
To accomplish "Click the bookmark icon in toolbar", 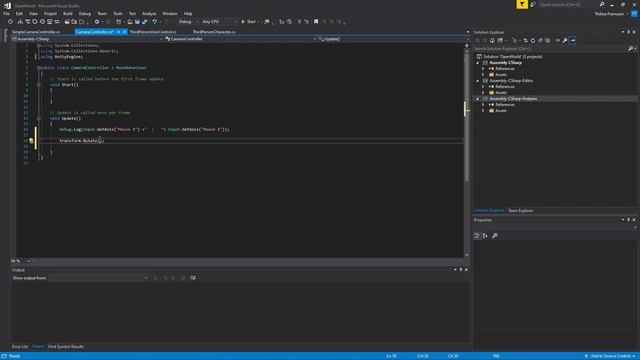I will coord(316,22).
